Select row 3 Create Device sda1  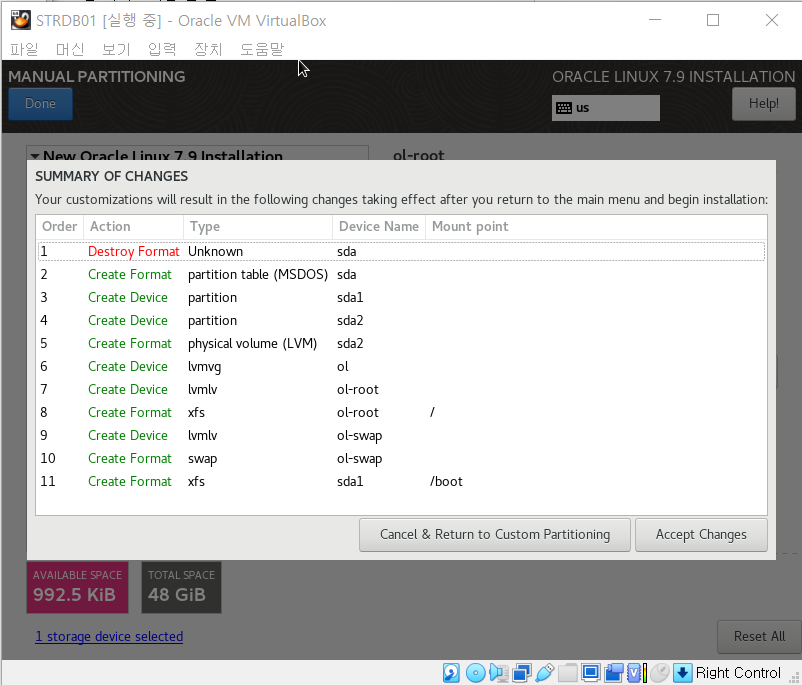402,298
